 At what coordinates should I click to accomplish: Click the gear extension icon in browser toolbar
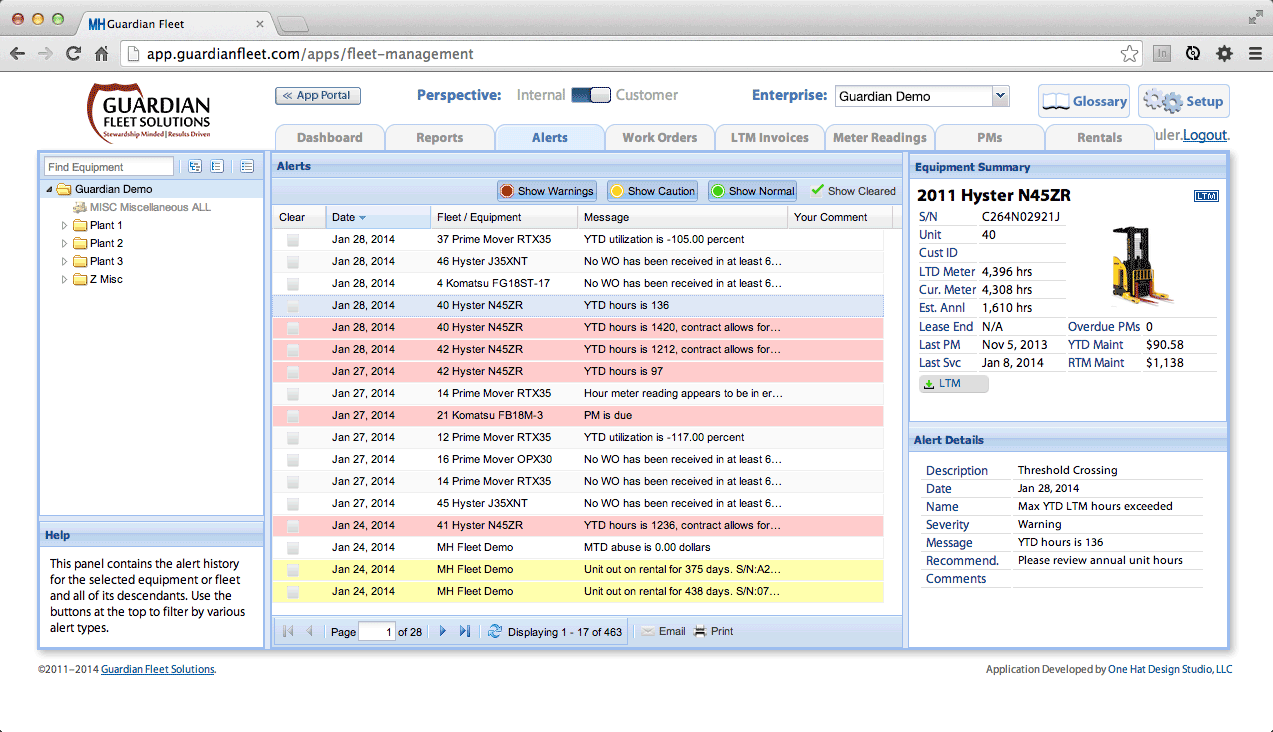tap(1224, 54)
